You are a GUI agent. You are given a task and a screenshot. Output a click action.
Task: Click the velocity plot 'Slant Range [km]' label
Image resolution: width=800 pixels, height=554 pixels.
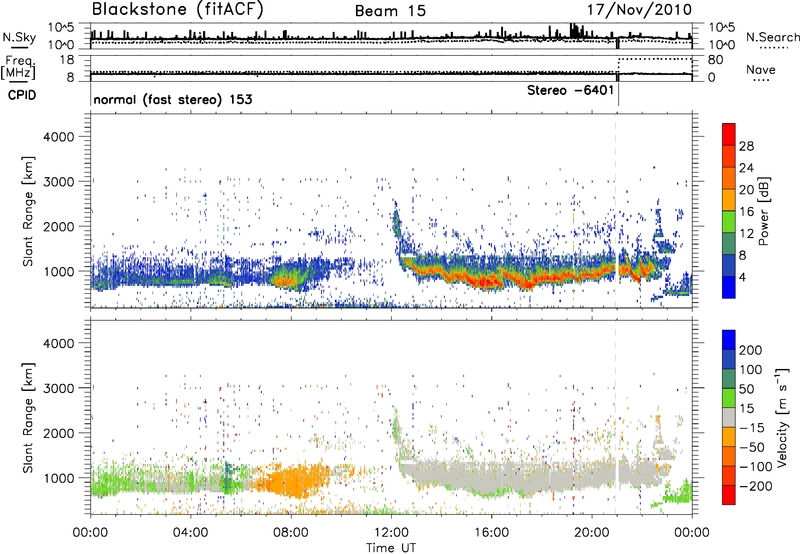(x=28, y=418)
